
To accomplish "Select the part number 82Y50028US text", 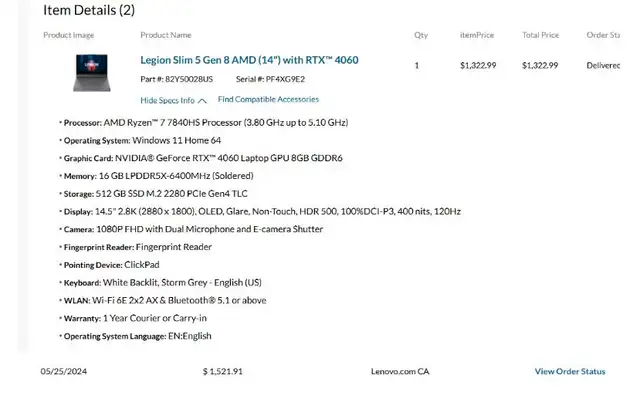I will [189, 79].
